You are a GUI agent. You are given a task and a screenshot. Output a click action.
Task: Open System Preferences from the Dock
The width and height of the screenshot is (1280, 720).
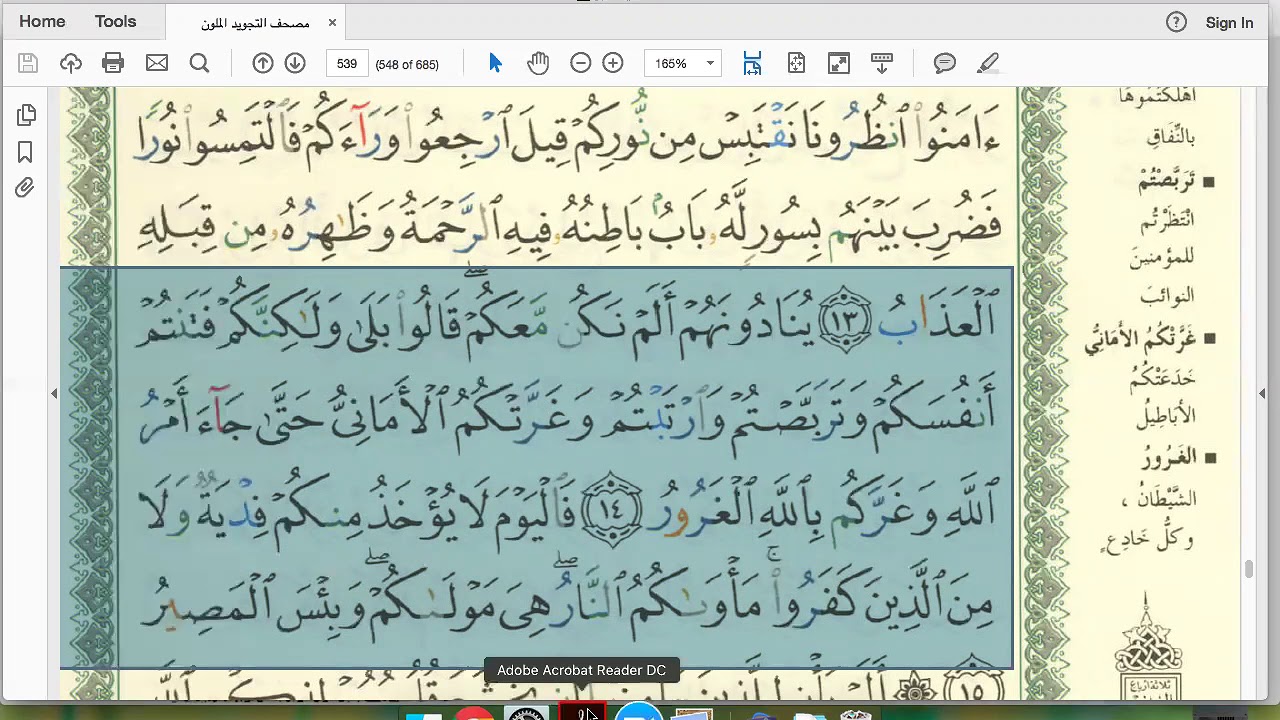click(526, 712)
